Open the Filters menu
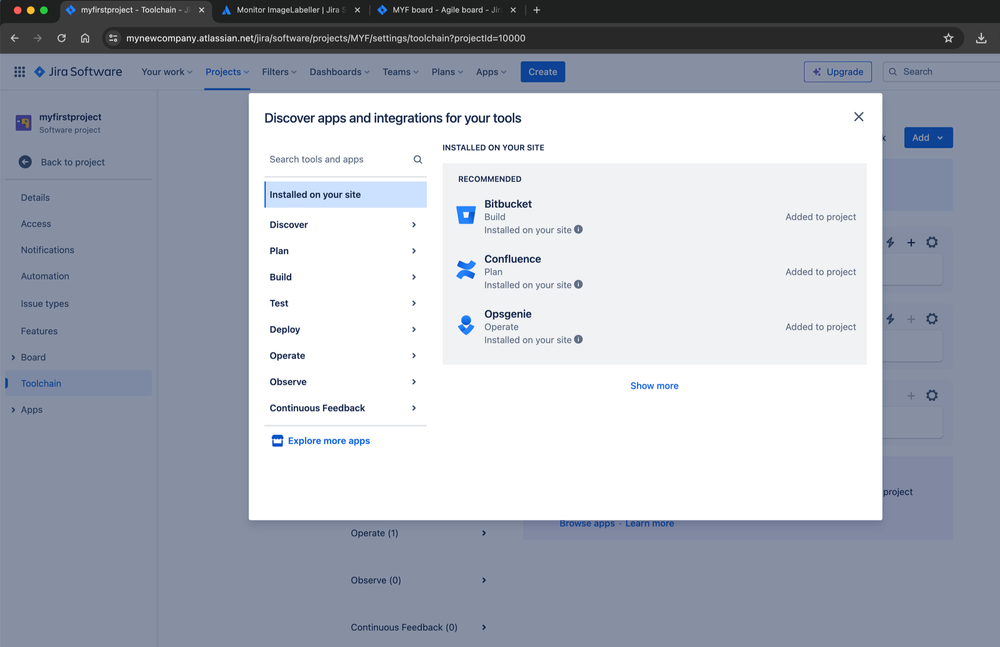1000x647 pixels. coord(279,72)
